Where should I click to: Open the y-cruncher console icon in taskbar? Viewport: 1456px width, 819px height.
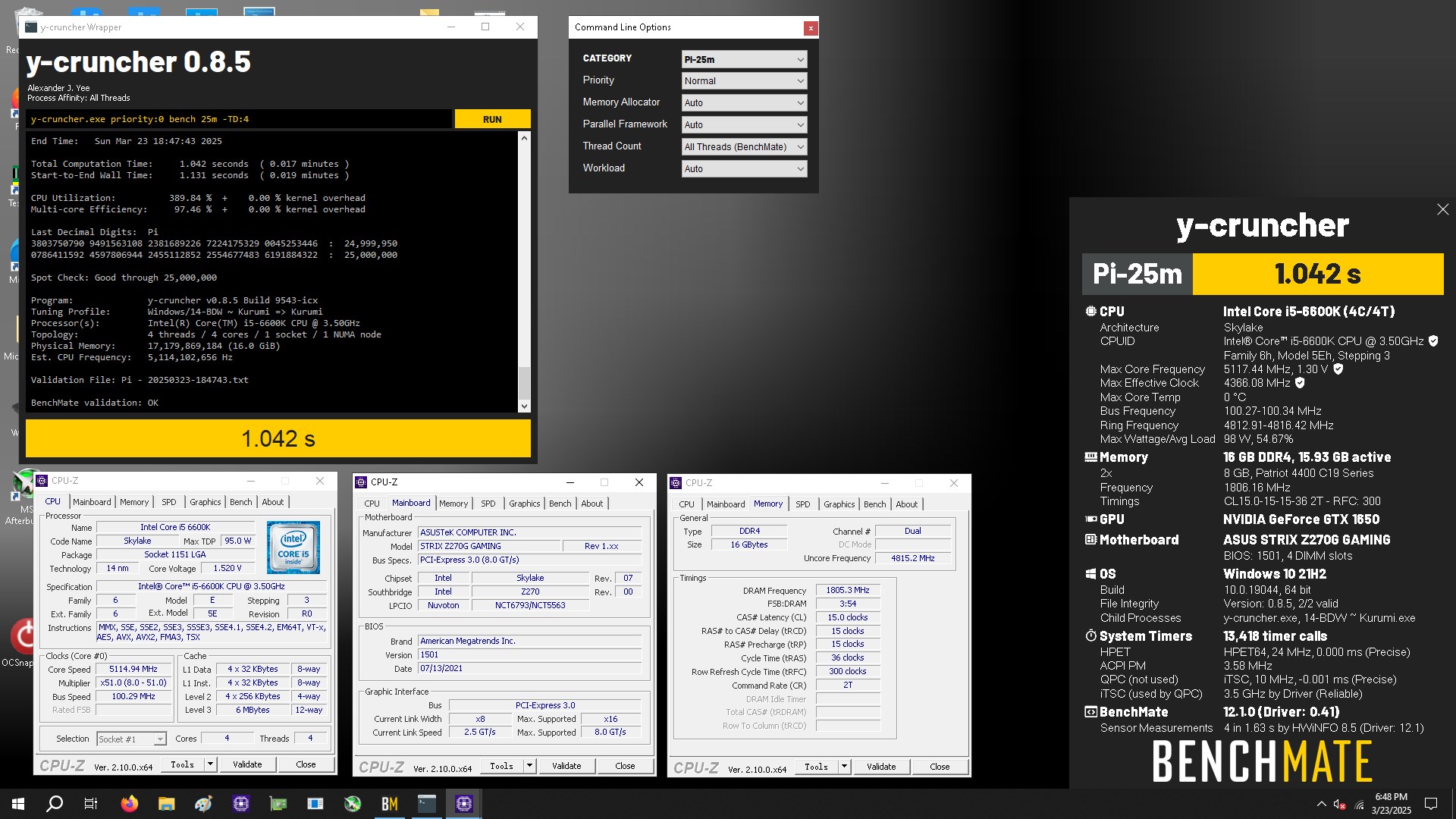tap(427, 804)
